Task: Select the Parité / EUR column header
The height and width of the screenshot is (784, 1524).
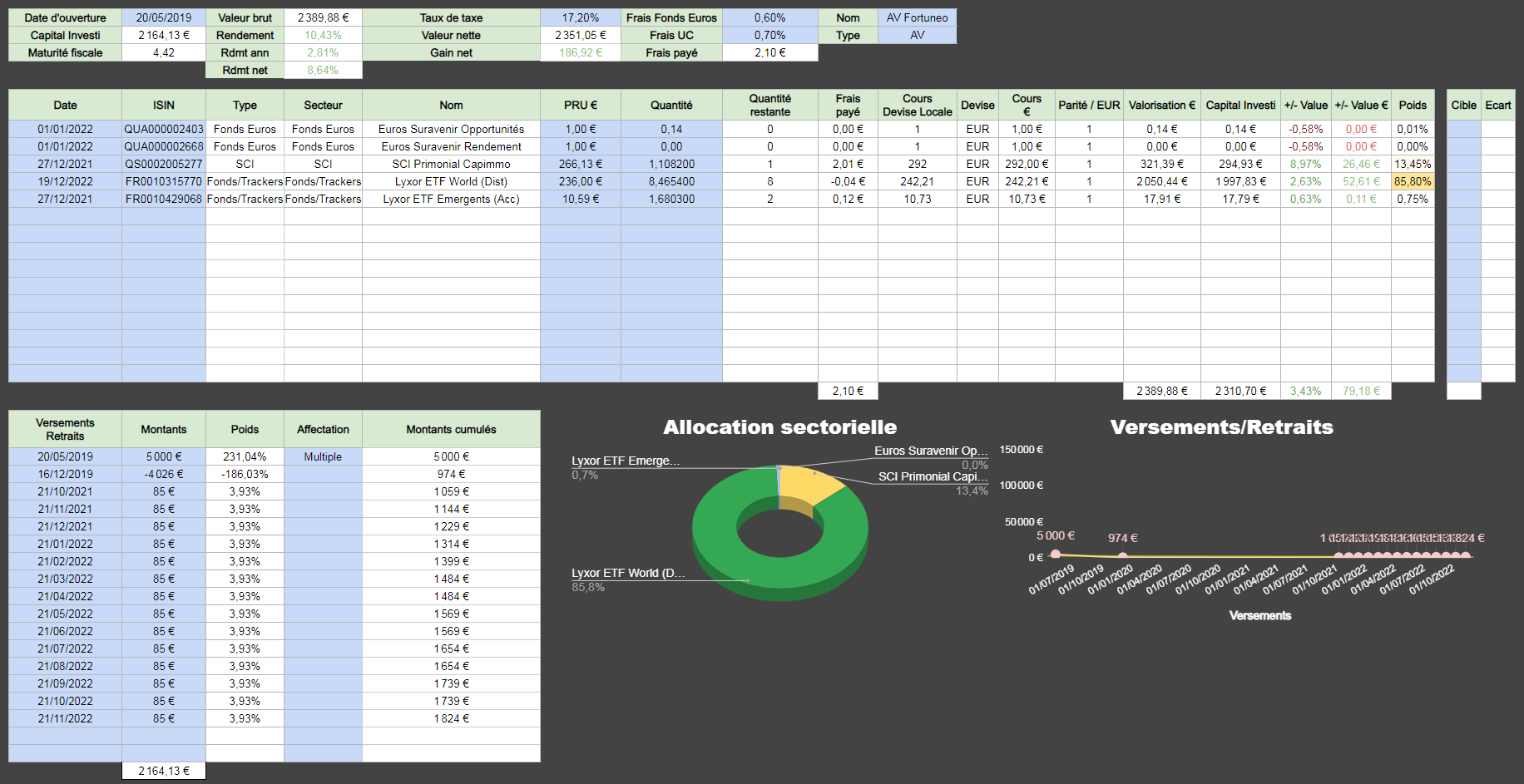Action: pos(1089,105)
